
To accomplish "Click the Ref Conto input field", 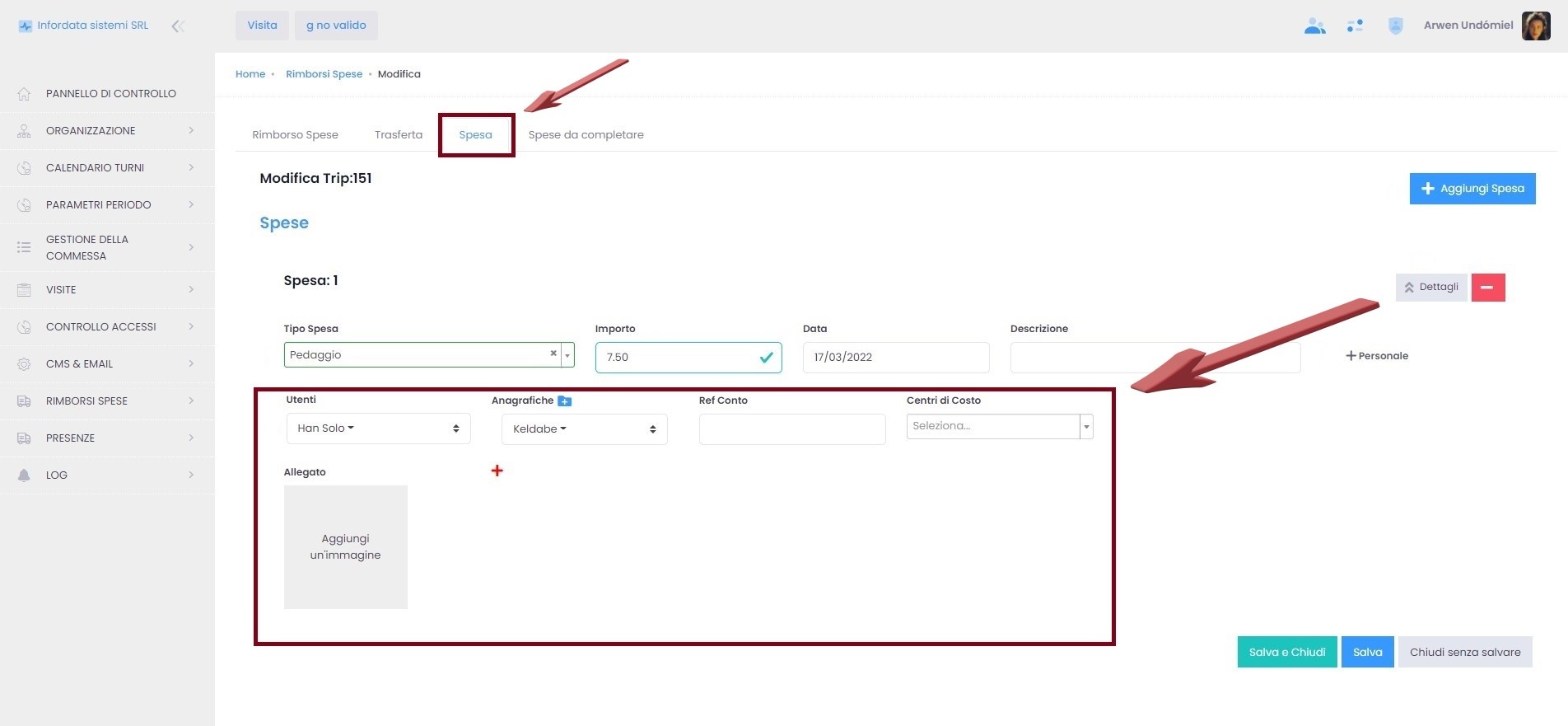I will pos(791,429).
